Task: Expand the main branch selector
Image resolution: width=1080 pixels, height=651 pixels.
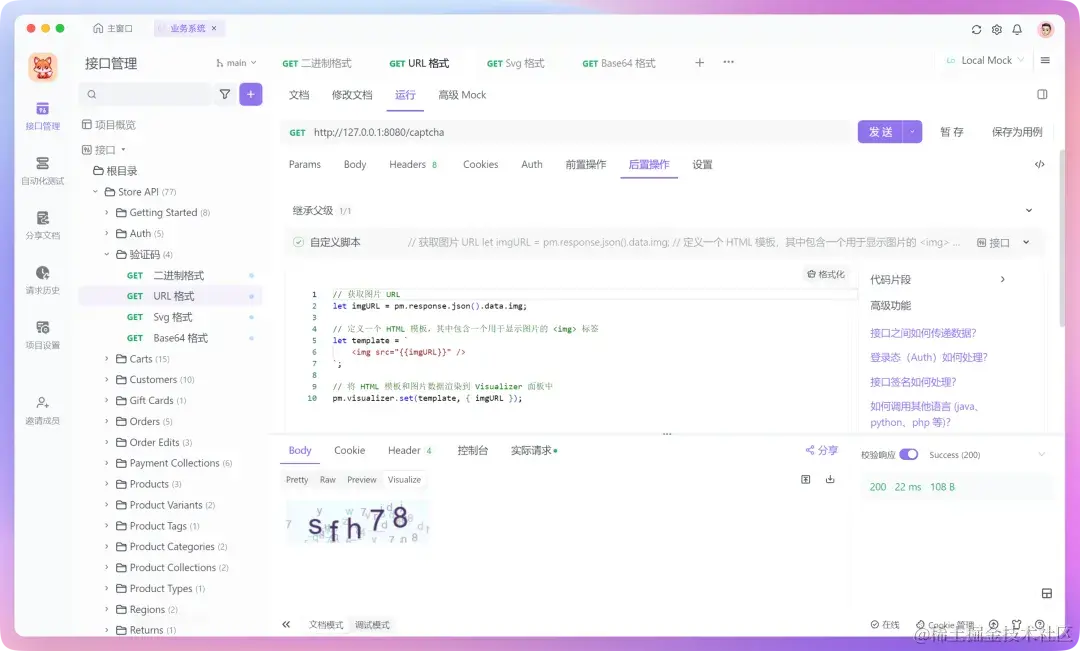Action: point(235,62)
